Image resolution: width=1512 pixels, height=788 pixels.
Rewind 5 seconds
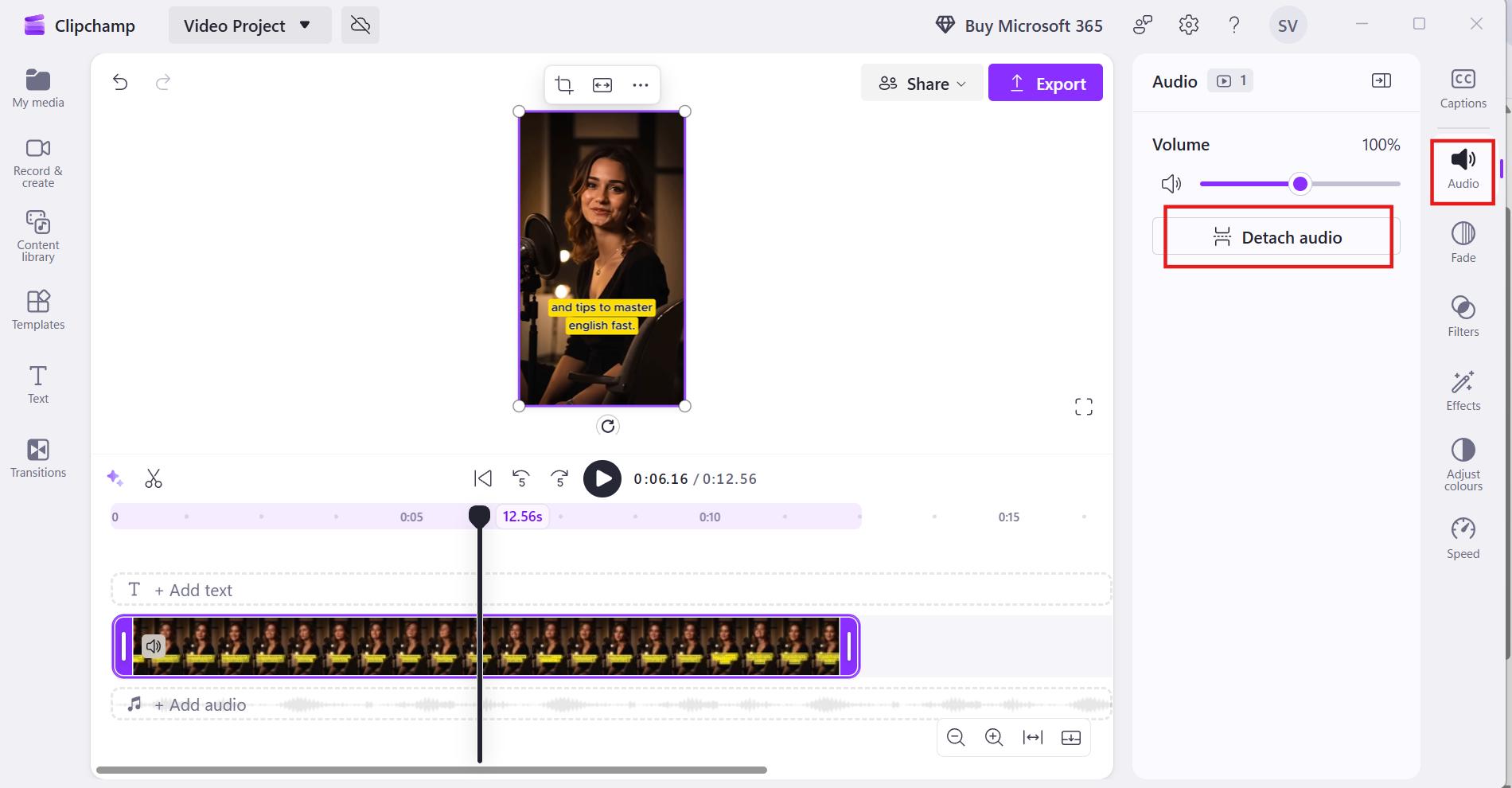click(520, 478)
